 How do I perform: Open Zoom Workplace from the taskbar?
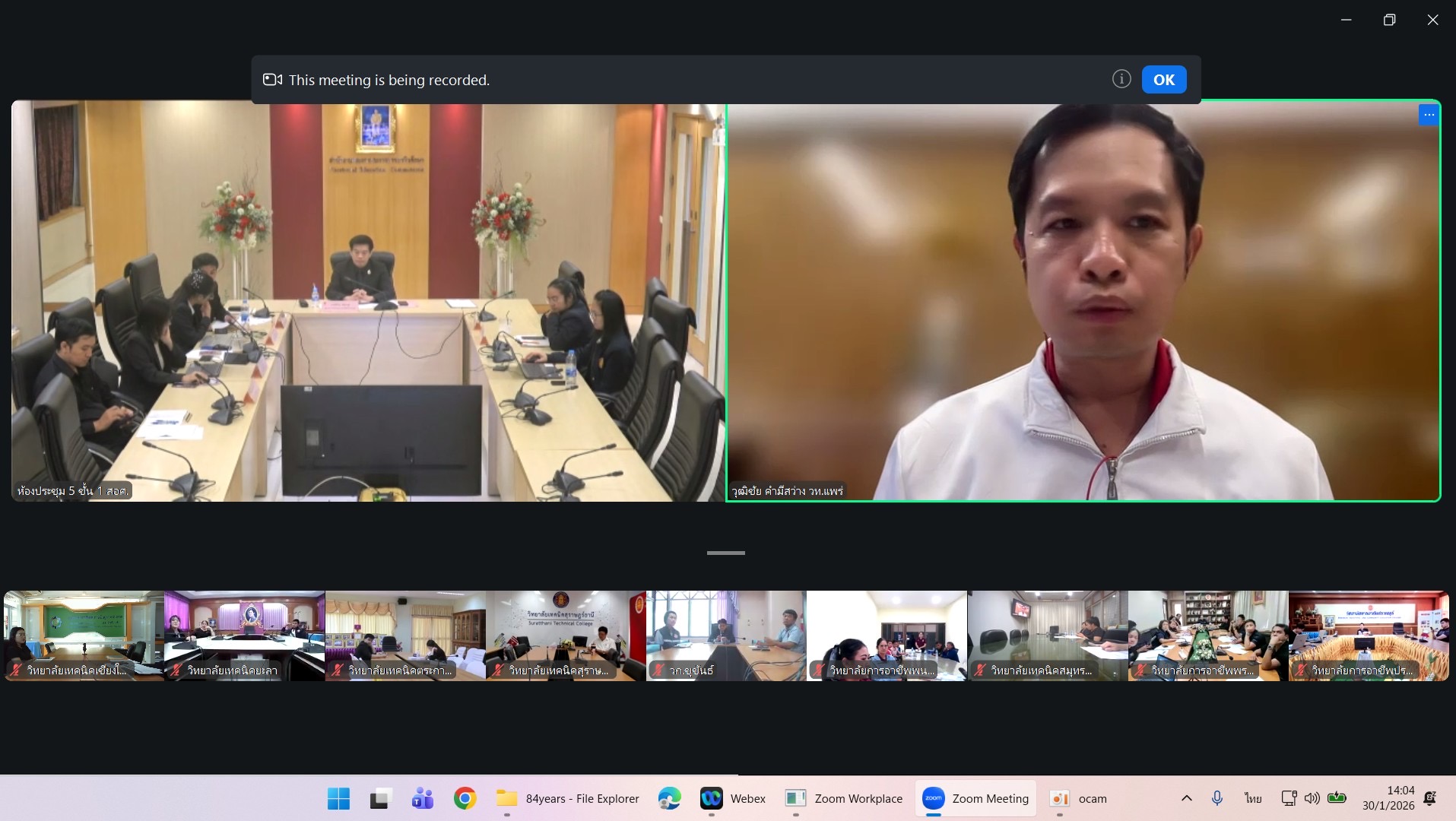tap(844, 798)
